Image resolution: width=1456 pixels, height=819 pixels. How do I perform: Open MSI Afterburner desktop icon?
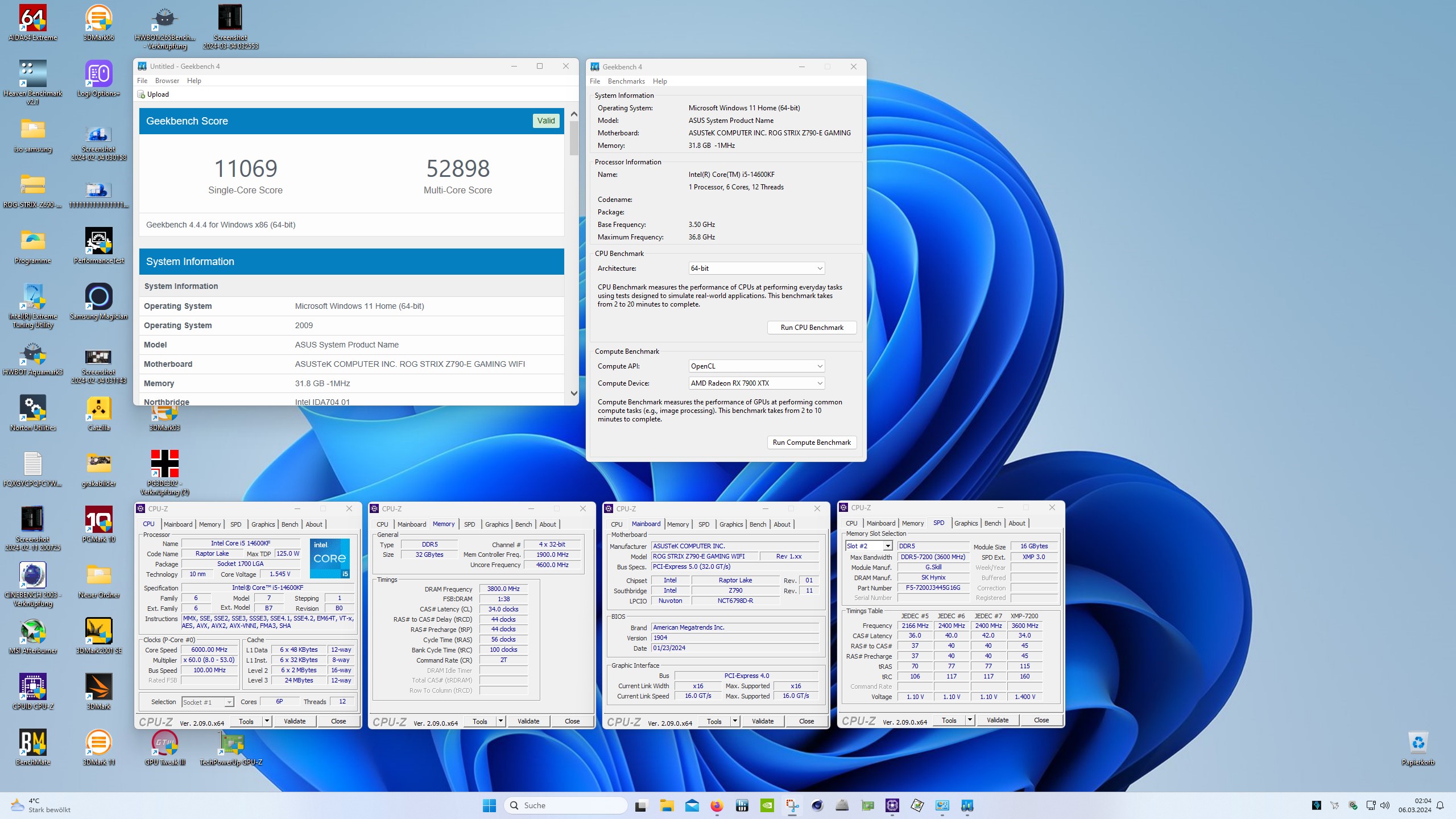(33, 636)
